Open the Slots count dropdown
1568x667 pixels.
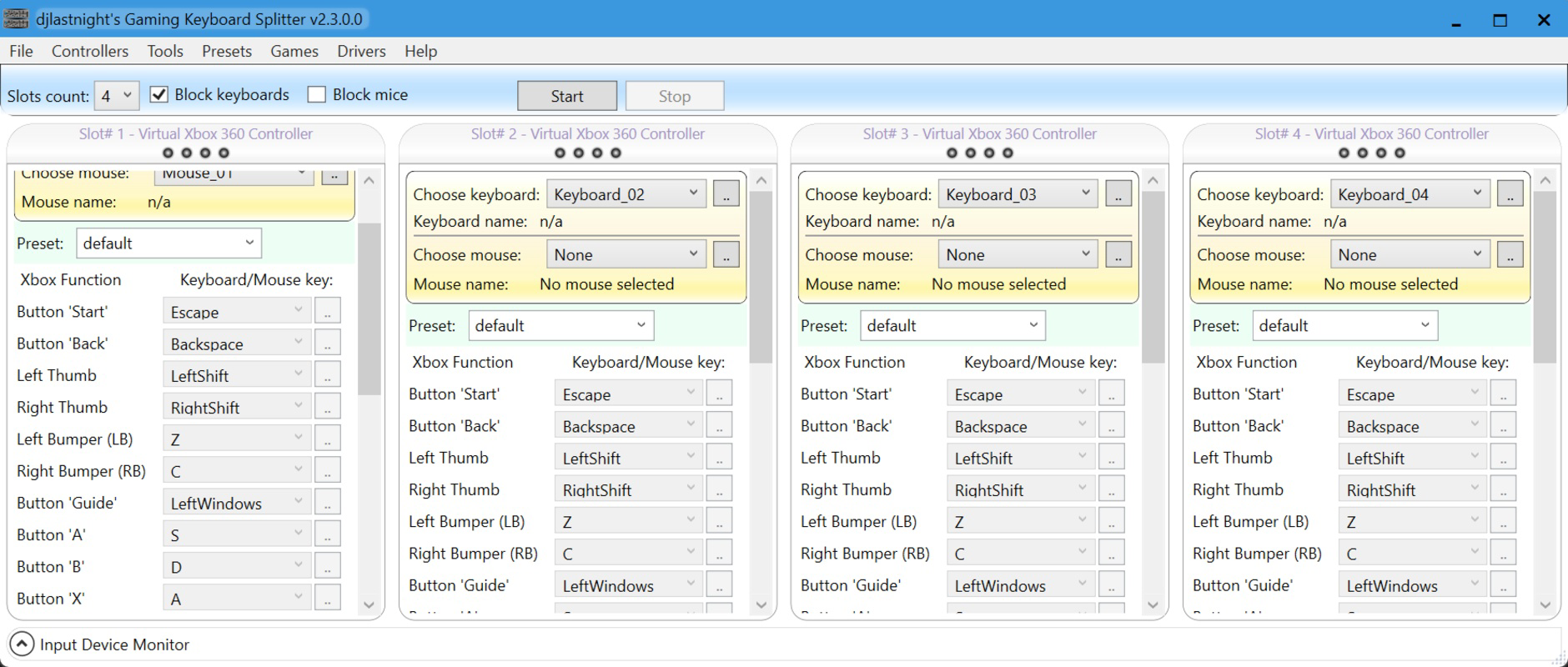click(x=117, y=96)
